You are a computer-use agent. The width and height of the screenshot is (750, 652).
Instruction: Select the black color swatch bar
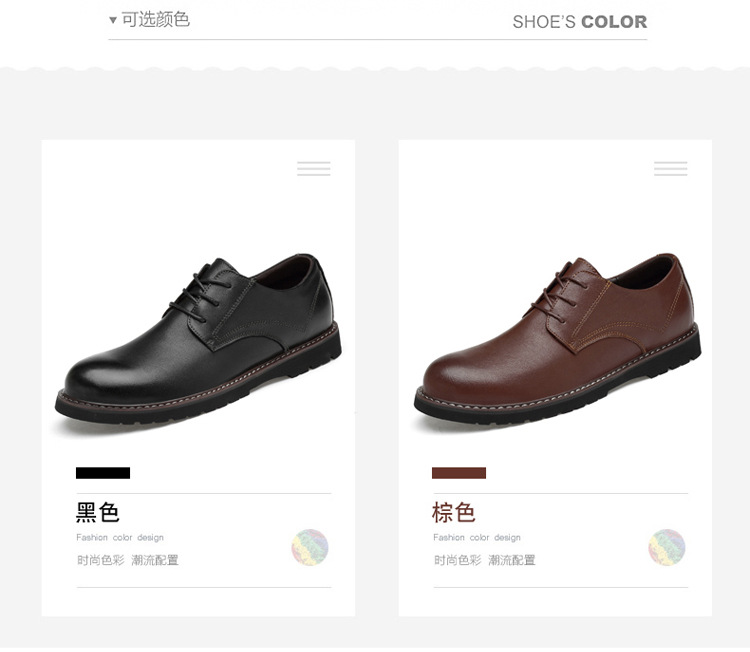(103, 473)
